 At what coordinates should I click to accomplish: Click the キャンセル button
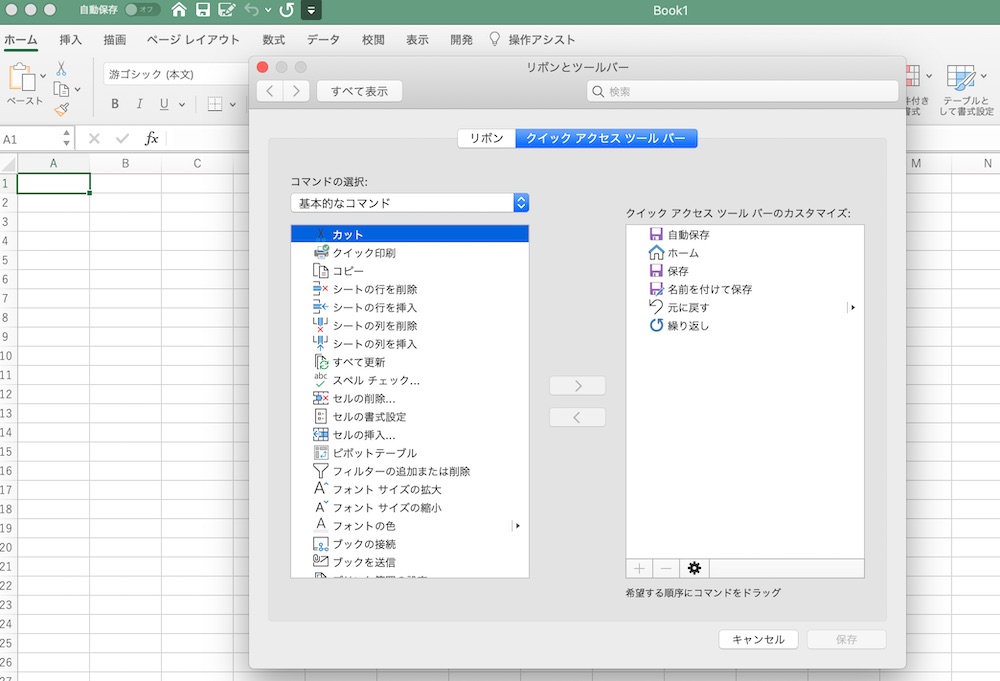click(758, 639)
